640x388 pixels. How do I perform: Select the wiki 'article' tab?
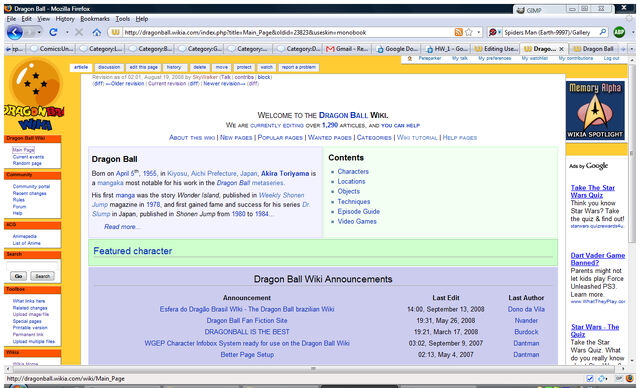(x=81, y=67)
